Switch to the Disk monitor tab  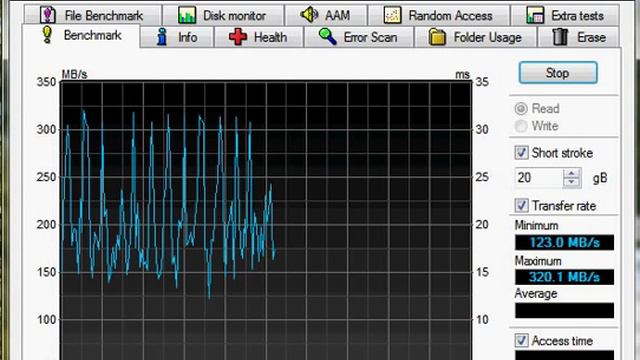[223, 16]
